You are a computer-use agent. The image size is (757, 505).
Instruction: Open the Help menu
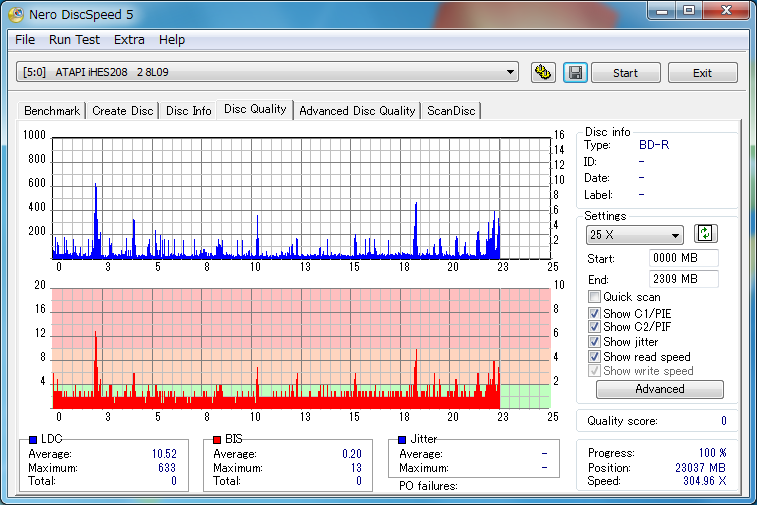[x=172, y=40]
